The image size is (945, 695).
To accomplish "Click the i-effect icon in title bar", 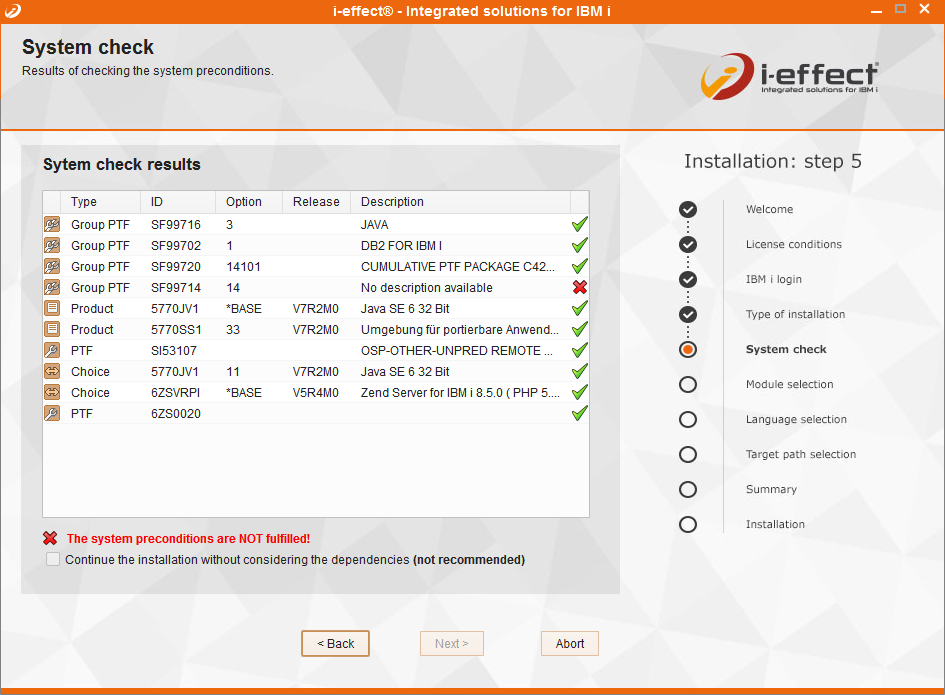I will pyautogui.click(x=13, y=10).
